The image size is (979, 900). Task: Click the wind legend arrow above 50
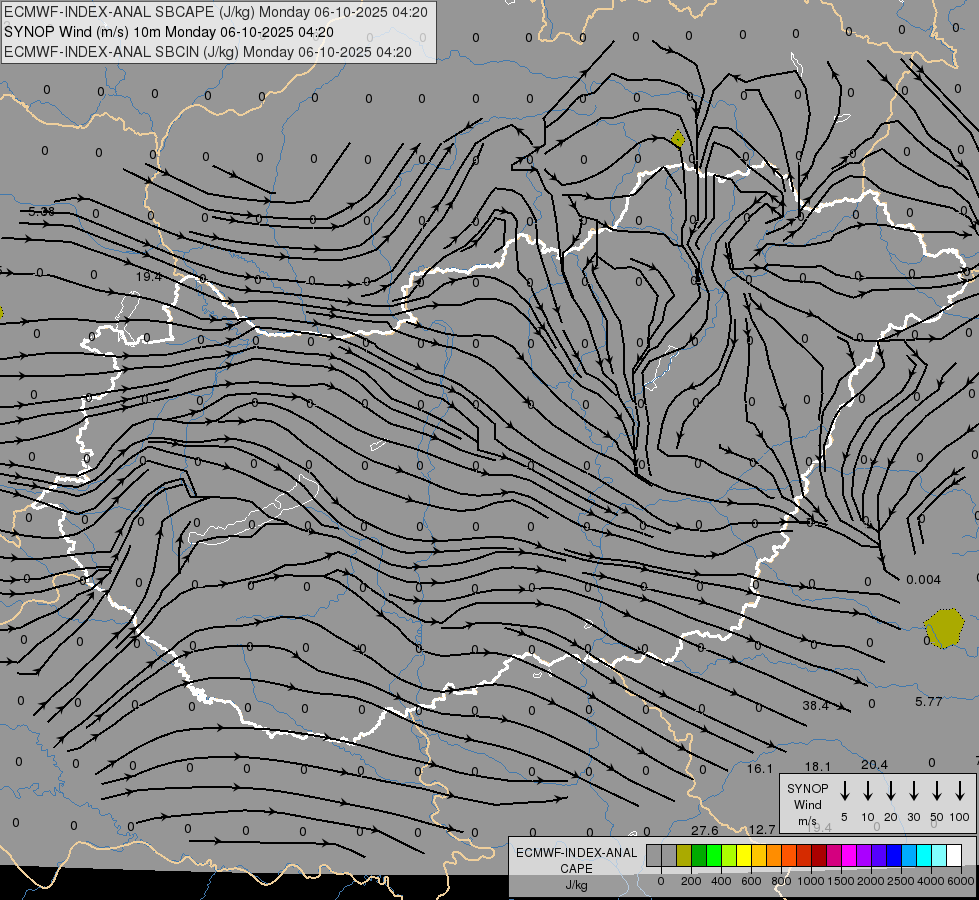coord(937,791)
